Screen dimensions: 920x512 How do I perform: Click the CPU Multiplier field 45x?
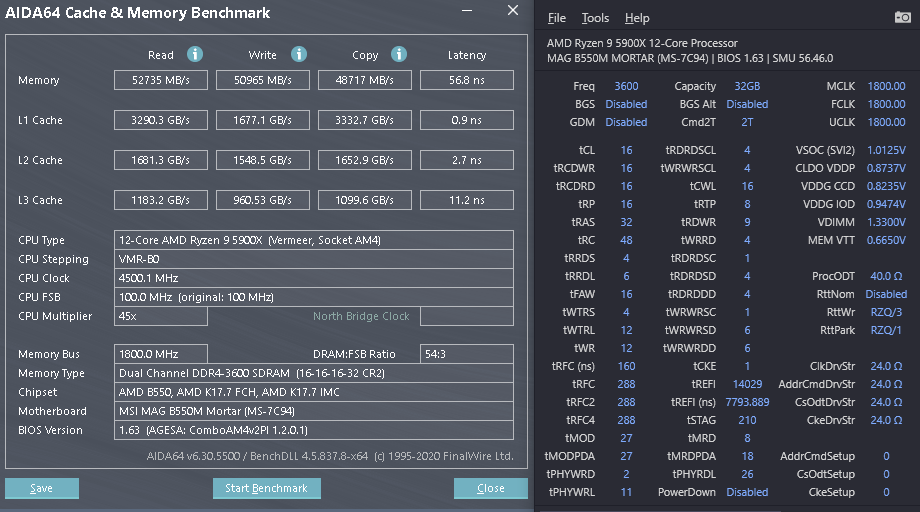pyautogui.click(x=161, y=316)
